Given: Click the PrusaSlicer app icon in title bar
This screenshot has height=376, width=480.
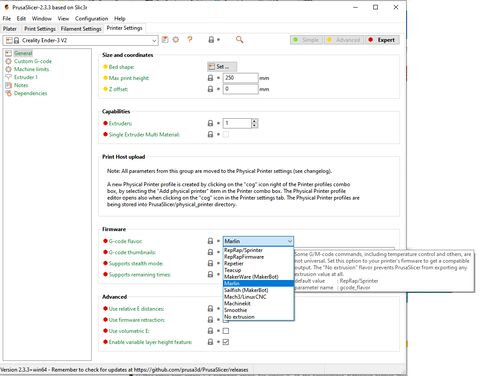Looking at the screenshot, I should pos(6,7).
